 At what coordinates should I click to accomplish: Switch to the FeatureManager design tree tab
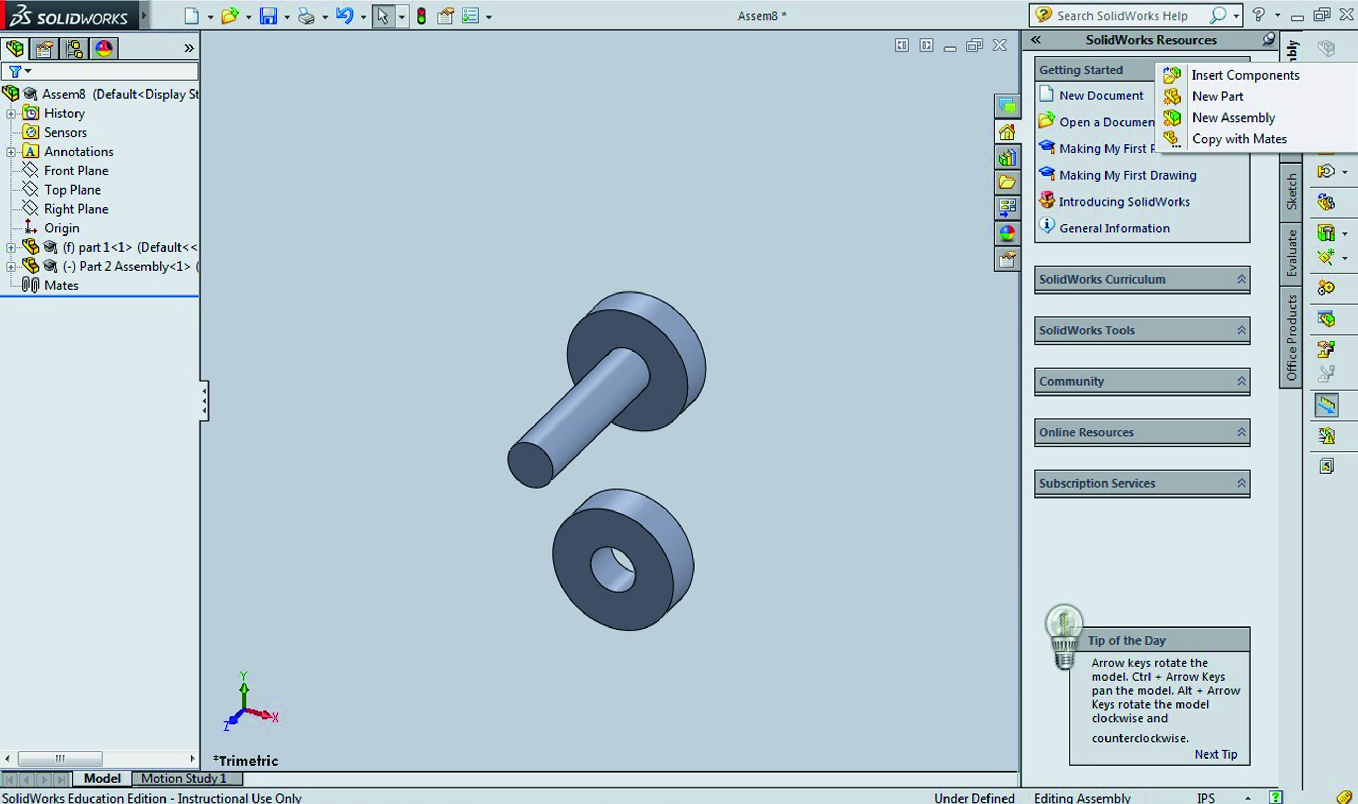point(15,48)
